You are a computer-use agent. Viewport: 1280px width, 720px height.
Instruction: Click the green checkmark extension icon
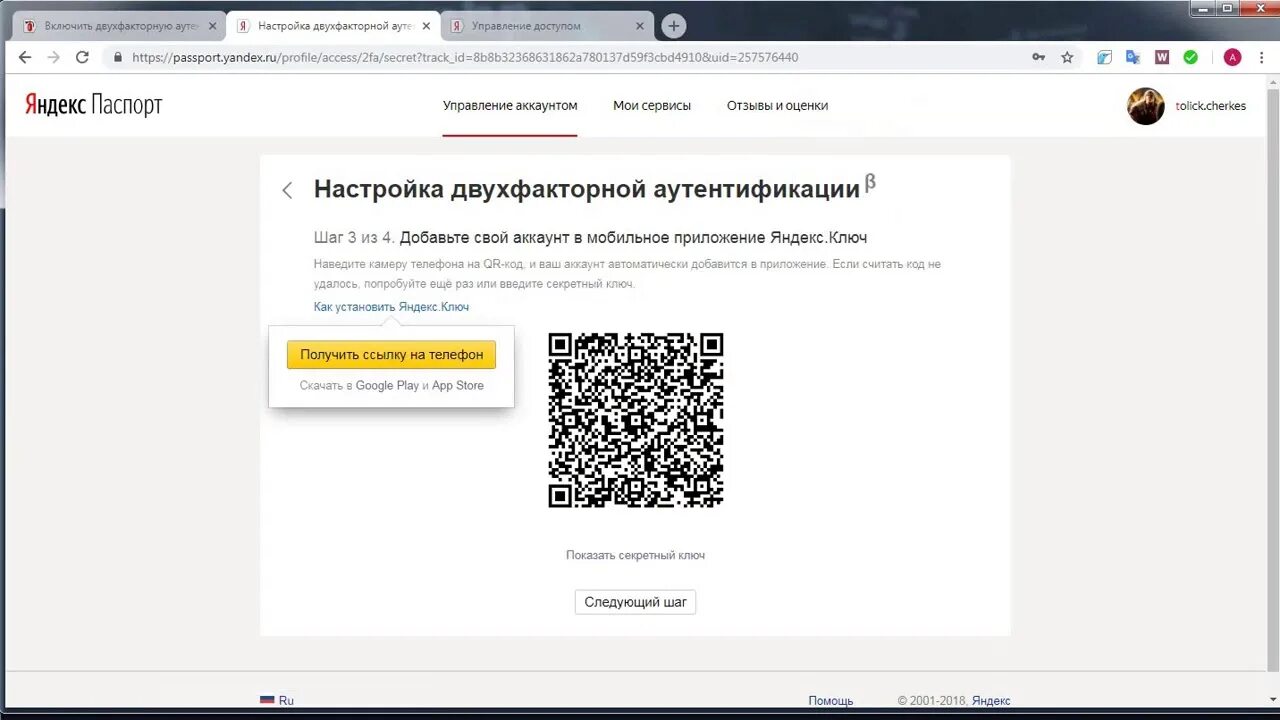coord(1190,57)
